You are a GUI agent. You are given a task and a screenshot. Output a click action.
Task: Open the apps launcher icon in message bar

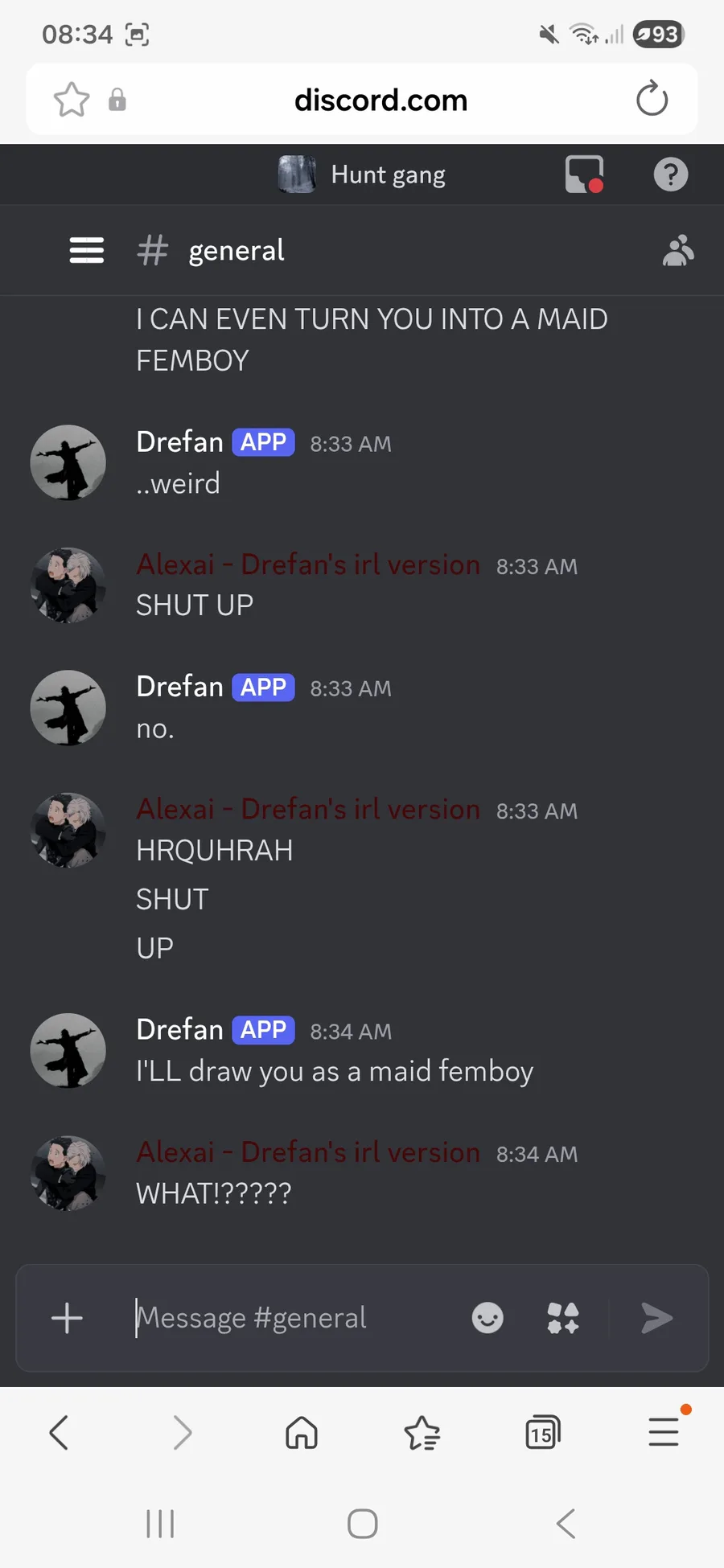pos(563,1318)
